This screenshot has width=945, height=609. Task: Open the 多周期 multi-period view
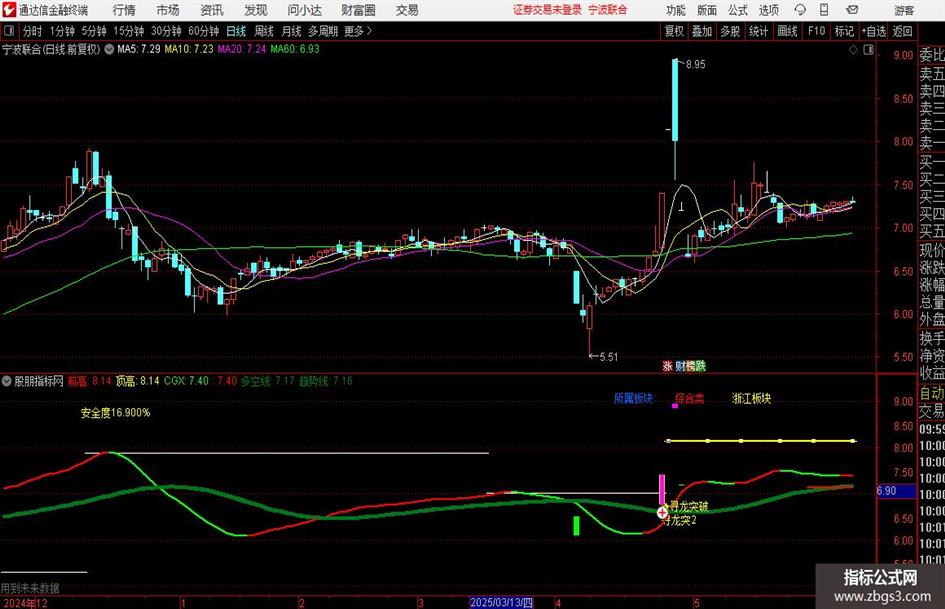click(x=323, y=31)
